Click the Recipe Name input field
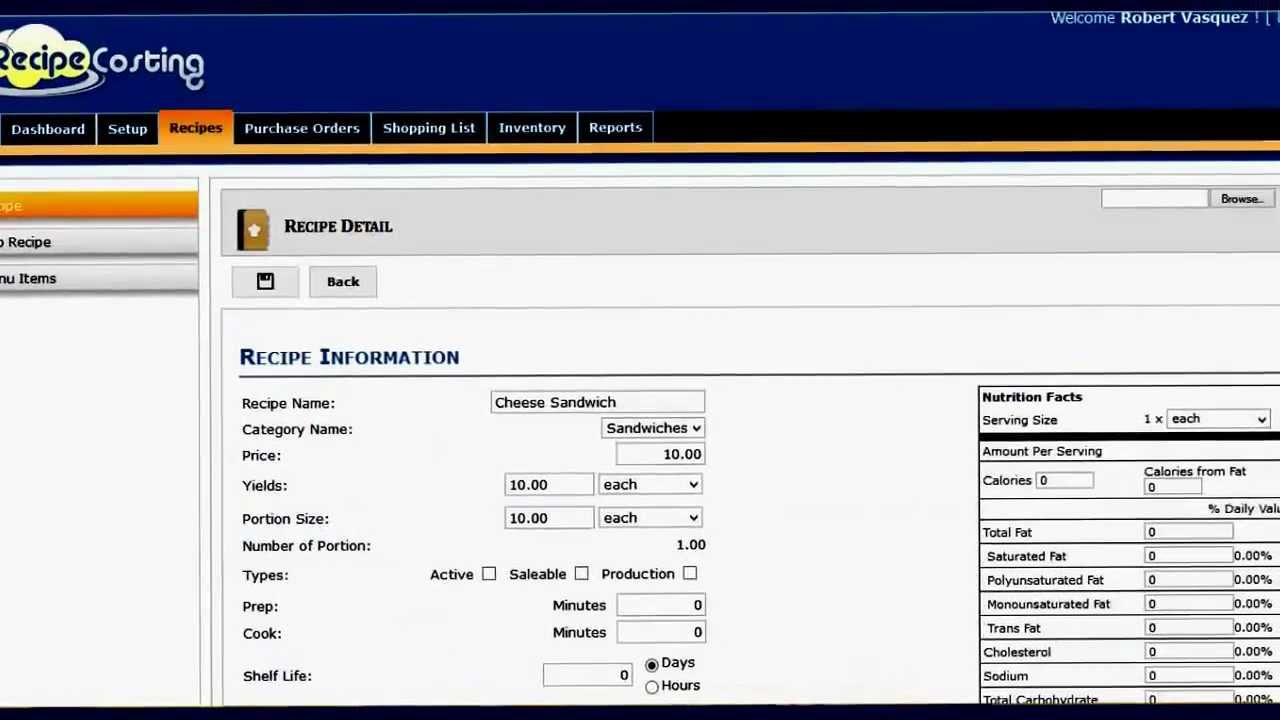 point(598,402)
